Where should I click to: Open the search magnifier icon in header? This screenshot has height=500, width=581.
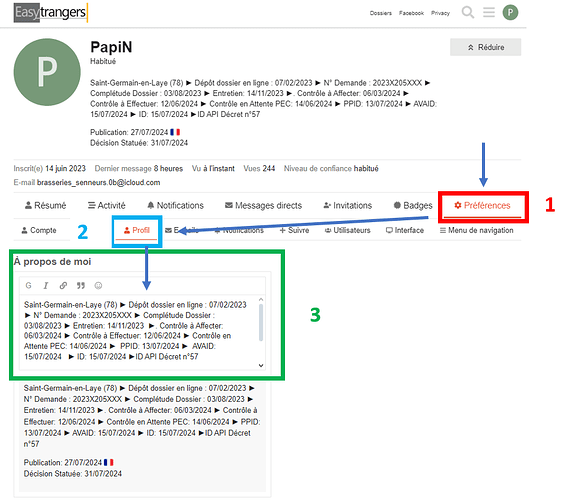click(468, 13)
